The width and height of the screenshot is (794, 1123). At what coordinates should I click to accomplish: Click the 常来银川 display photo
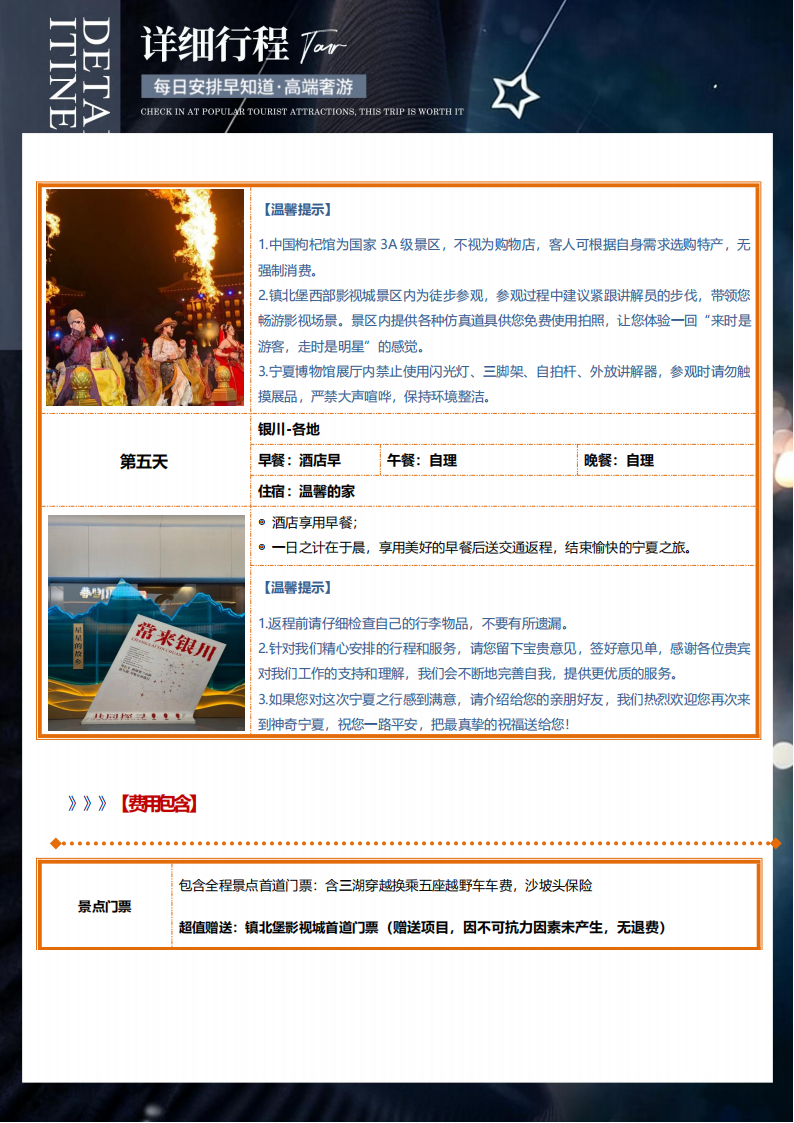point(147,622)
